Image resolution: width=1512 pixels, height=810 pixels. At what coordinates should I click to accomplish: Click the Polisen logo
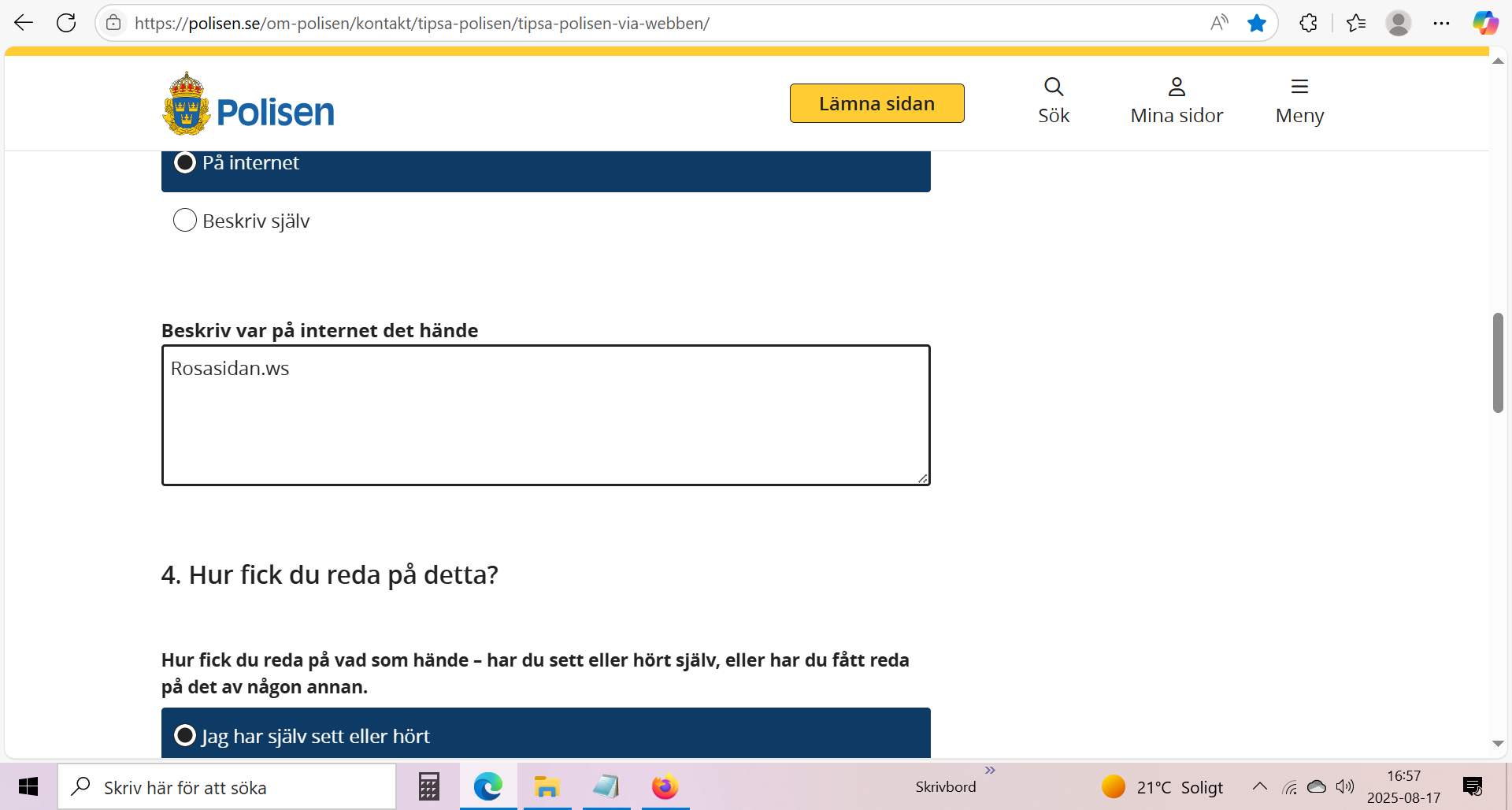[248, 105]
